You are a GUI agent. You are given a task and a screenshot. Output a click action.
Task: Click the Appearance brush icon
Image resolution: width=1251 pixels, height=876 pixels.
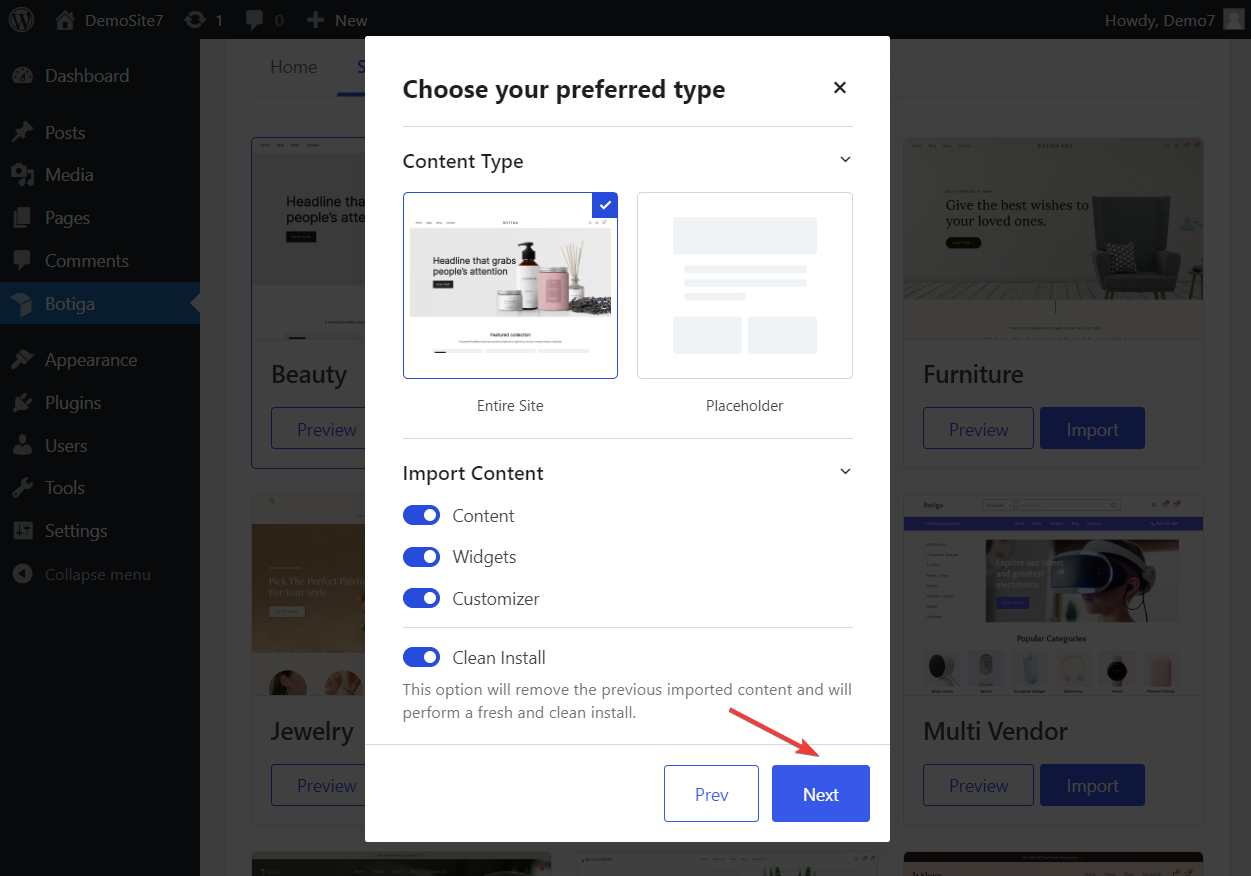(22, 360)
